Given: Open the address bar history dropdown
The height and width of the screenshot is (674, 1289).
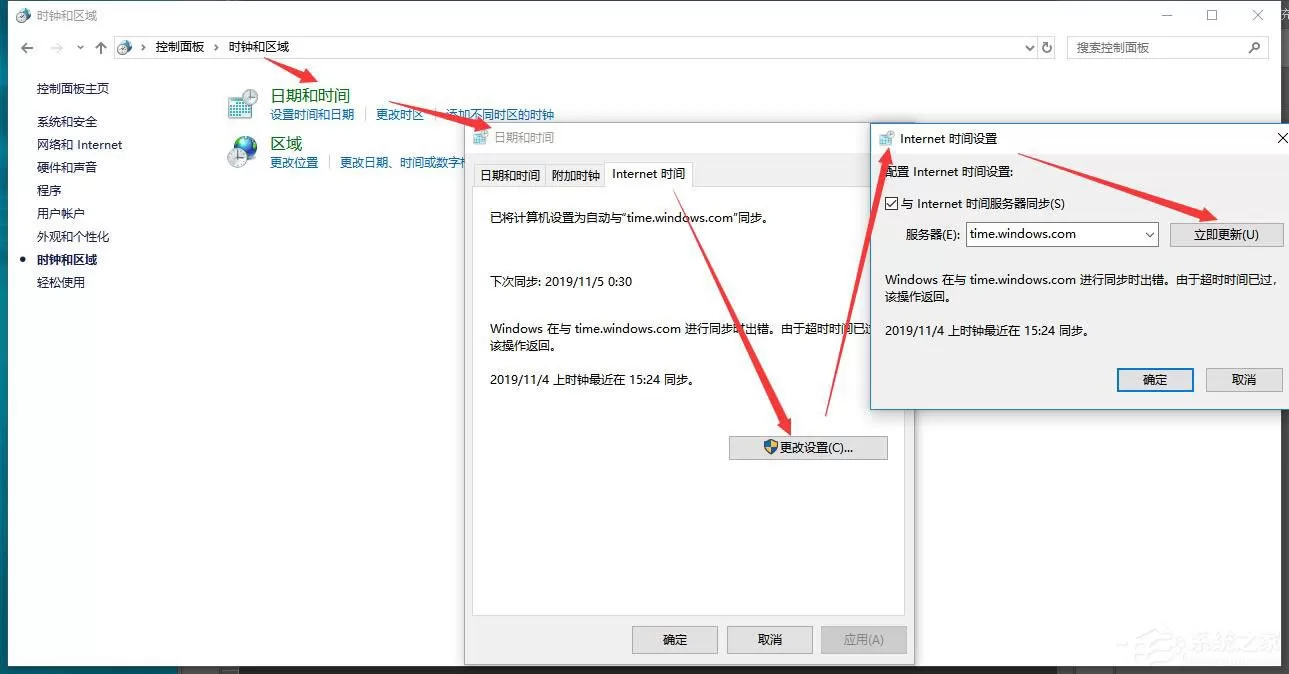Looking at the screenshot, I should pos(1030,47).
